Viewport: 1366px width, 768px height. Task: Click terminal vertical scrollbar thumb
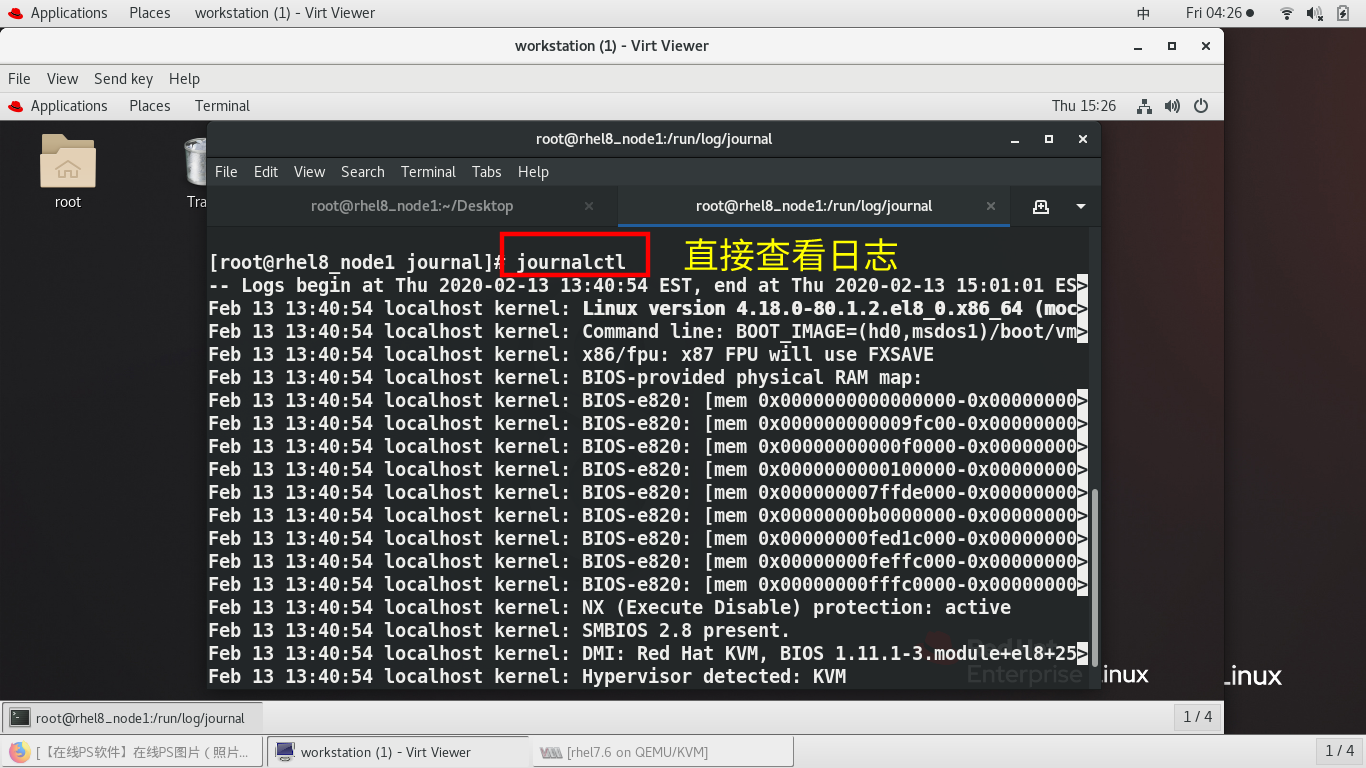[1095, 577]
